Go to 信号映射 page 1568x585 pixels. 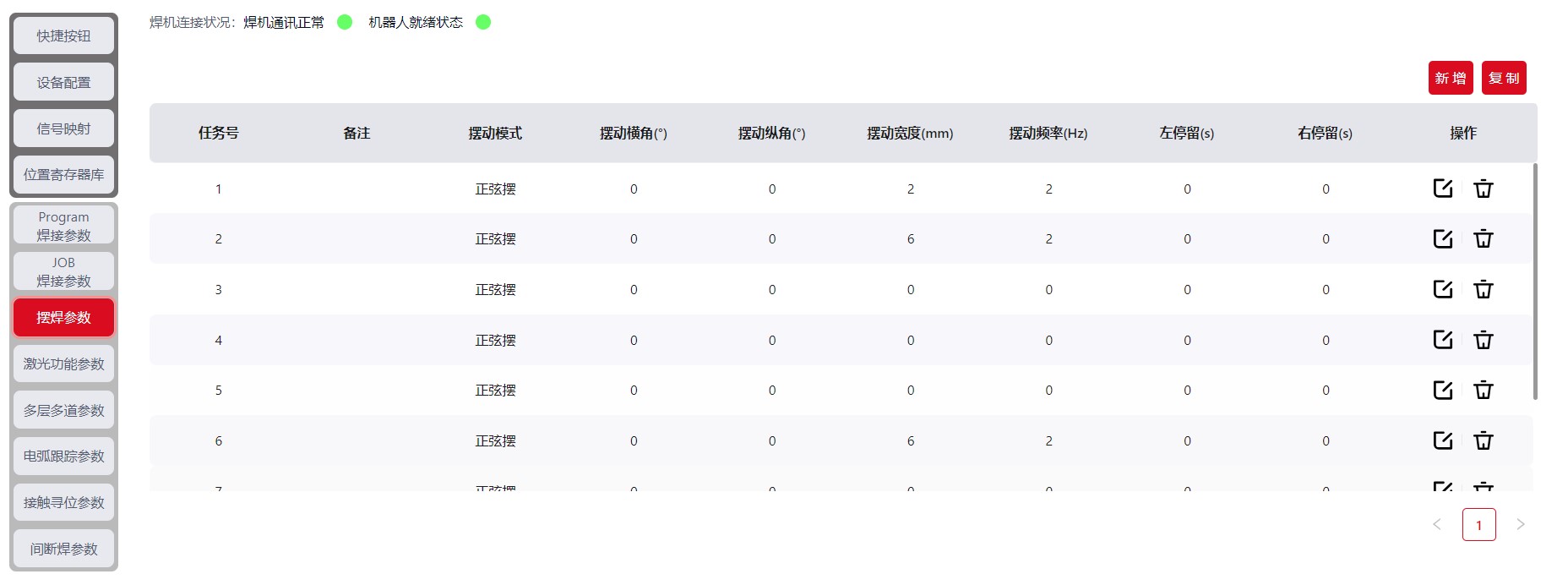[x=63, y=128]
